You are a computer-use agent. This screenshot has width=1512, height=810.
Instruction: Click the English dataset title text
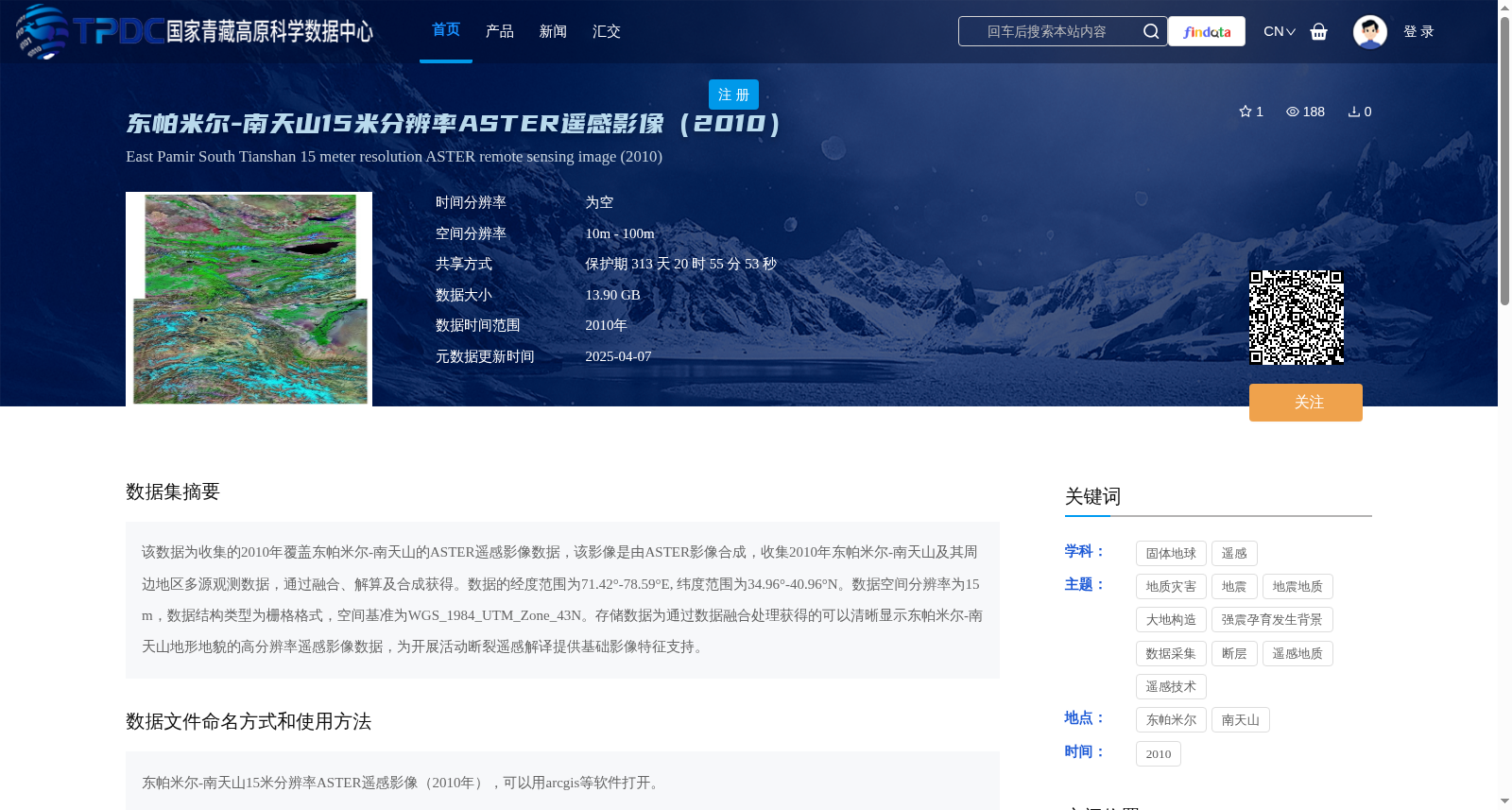394,156
